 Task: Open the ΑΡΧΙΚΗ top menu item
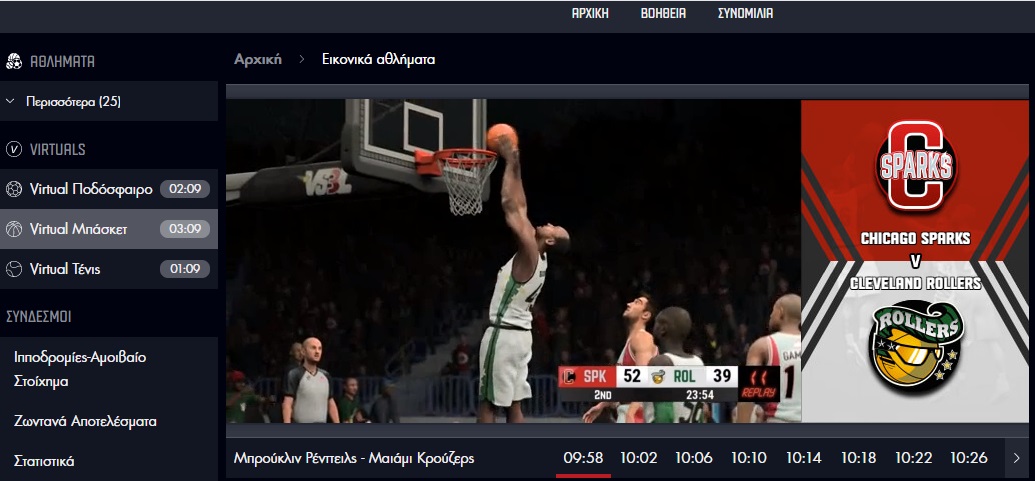coord(590,13)
